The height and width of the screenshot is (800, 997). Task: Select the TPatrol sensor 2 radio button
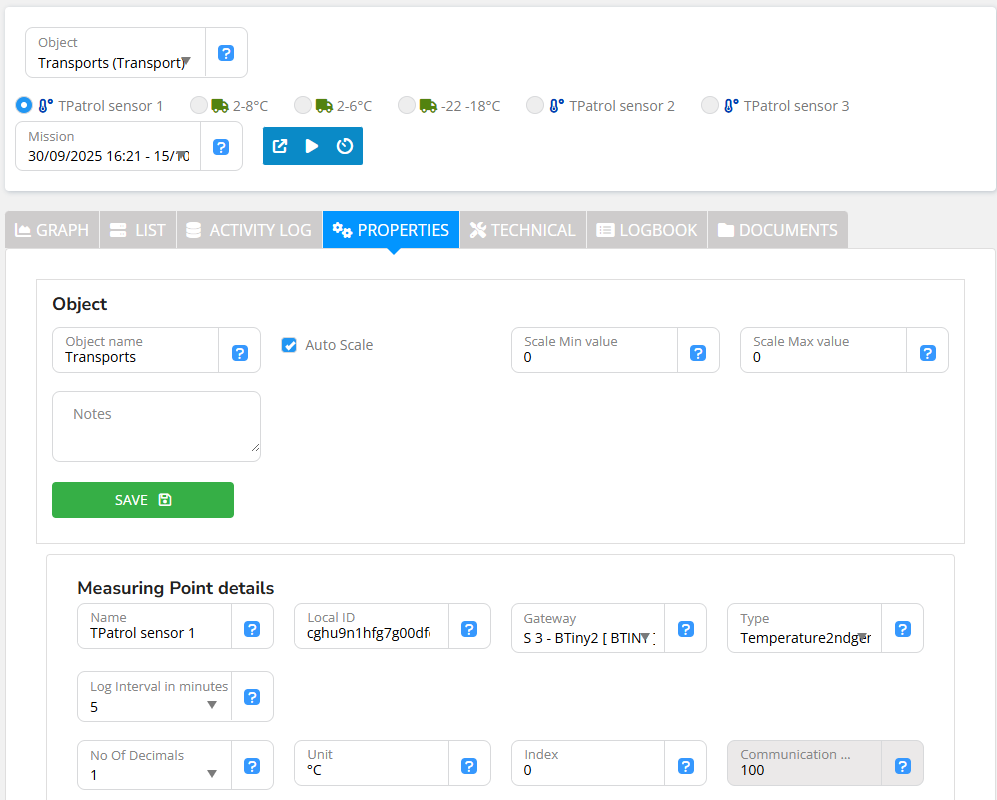(535, 105)
